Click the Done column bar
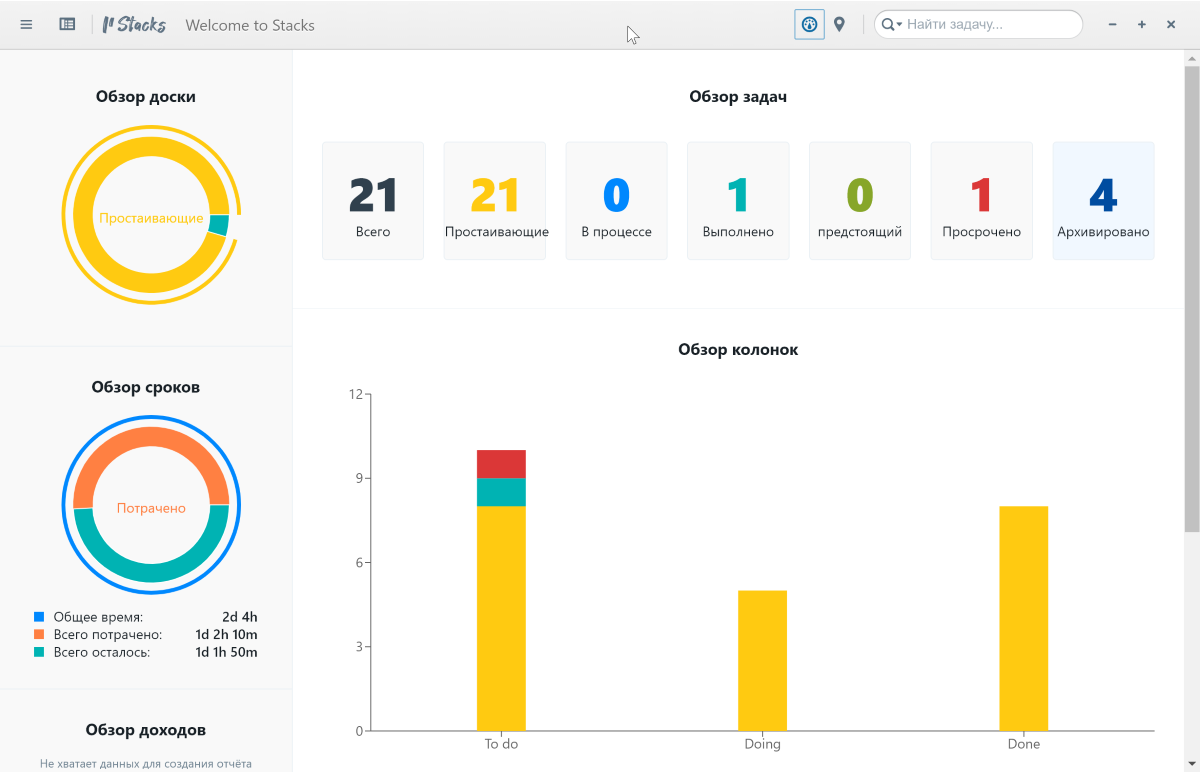This screenshot has width=1200, height=772. 1023,618
